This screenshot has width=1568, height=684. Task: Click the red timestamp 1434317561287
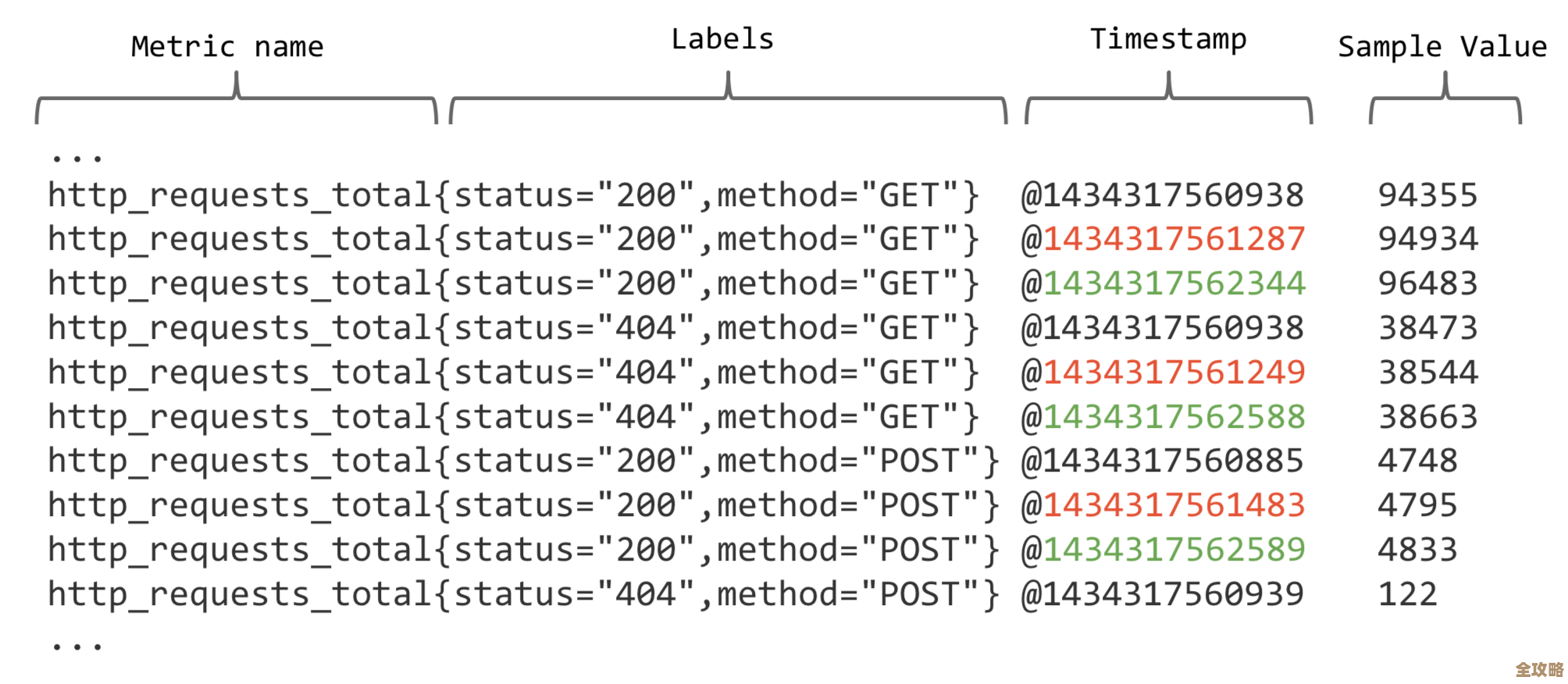(x=1174, y=239)
